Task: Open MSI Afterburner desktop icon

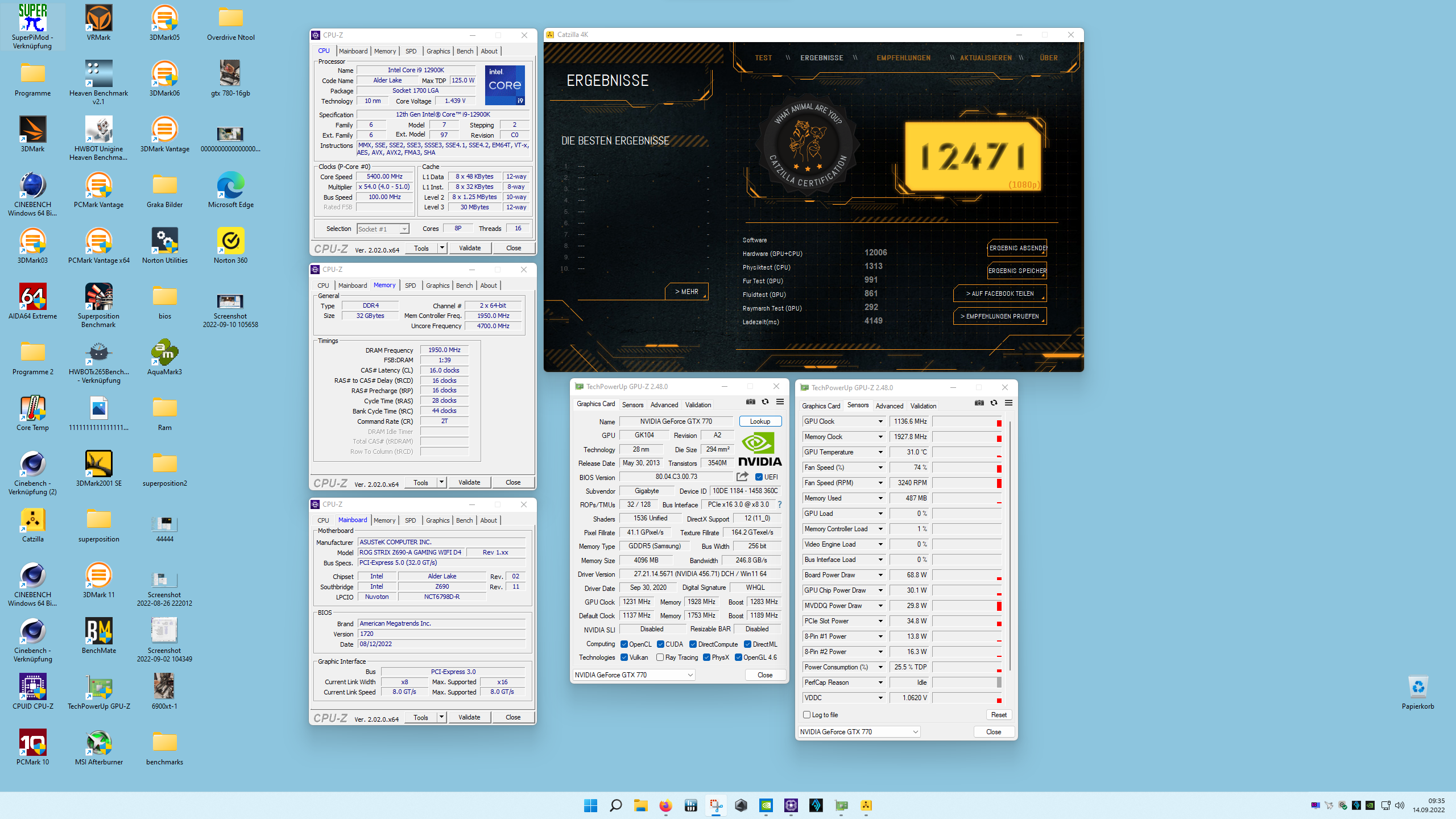Action: tap(98, 747)
